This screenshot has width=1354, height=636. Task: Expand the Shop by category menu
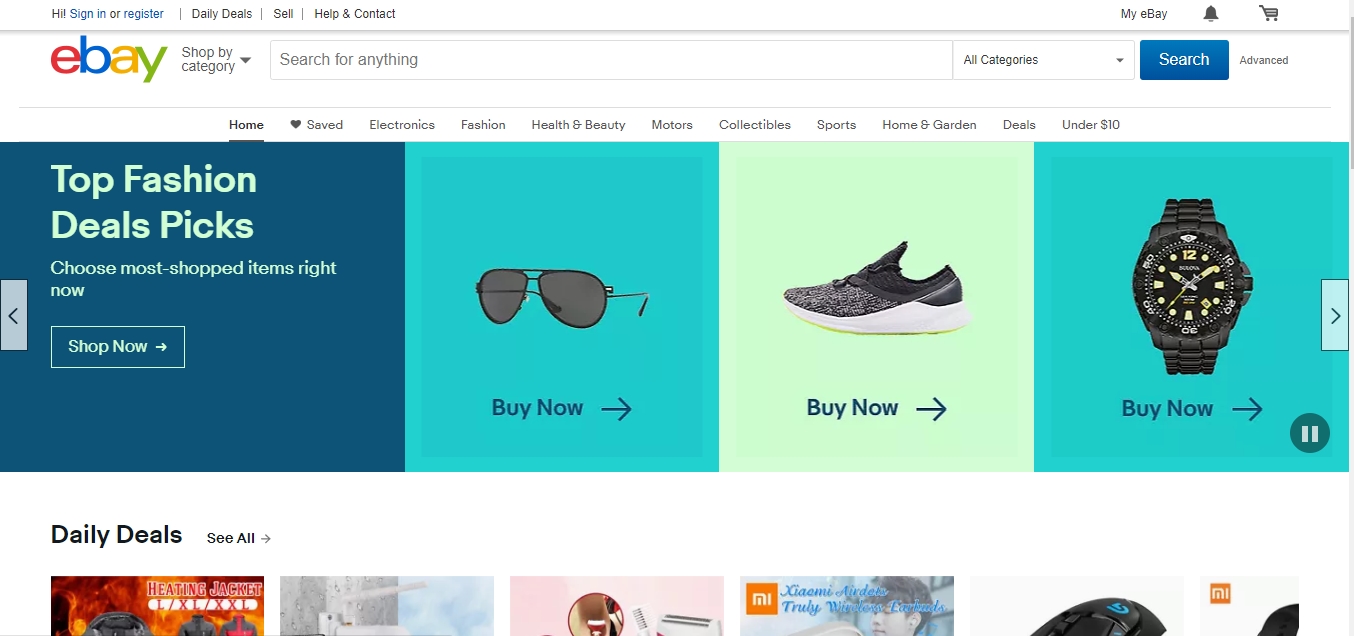pos(215,60)
